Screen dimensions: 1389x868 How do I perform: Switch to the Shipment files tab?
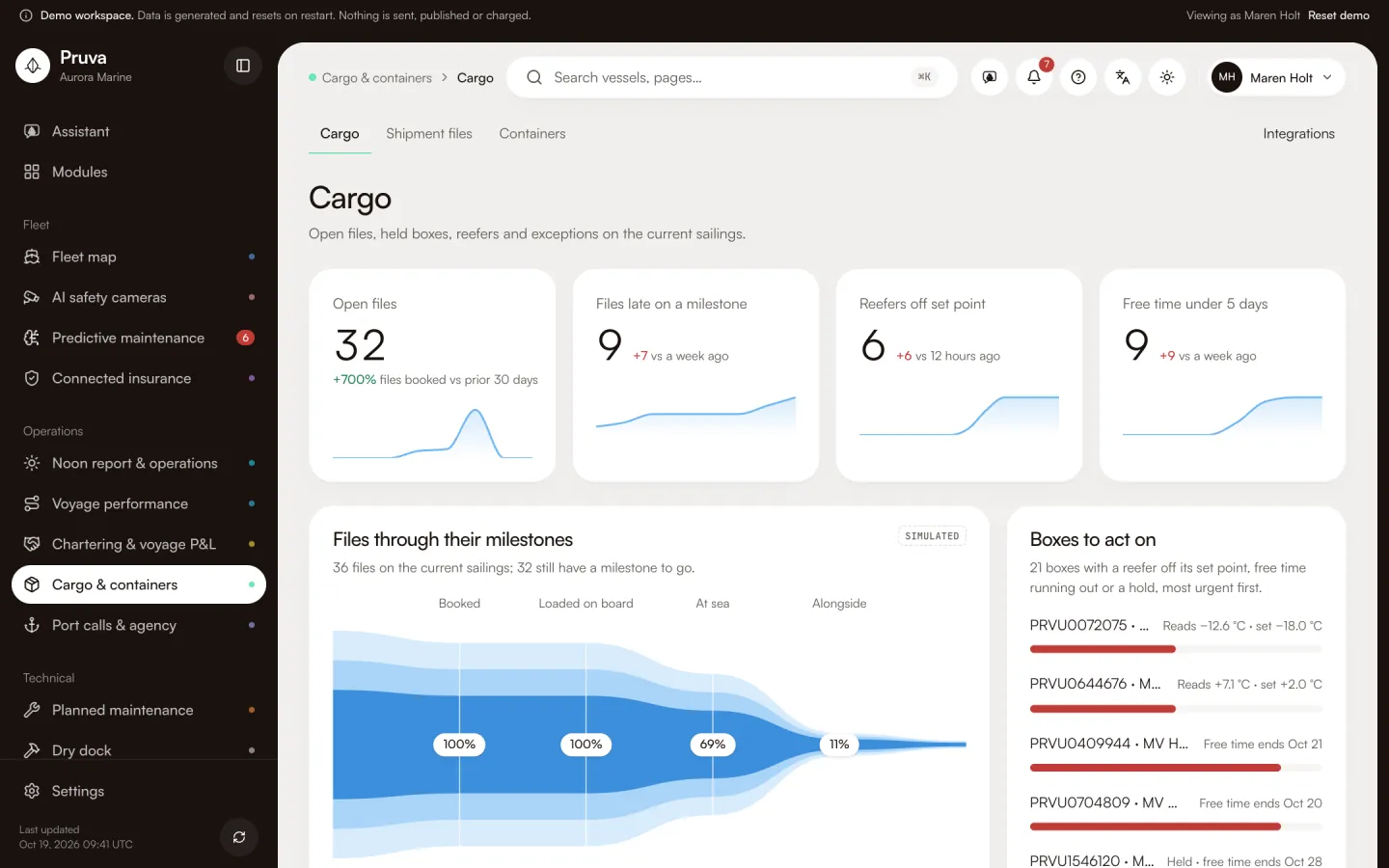(429, 134)
